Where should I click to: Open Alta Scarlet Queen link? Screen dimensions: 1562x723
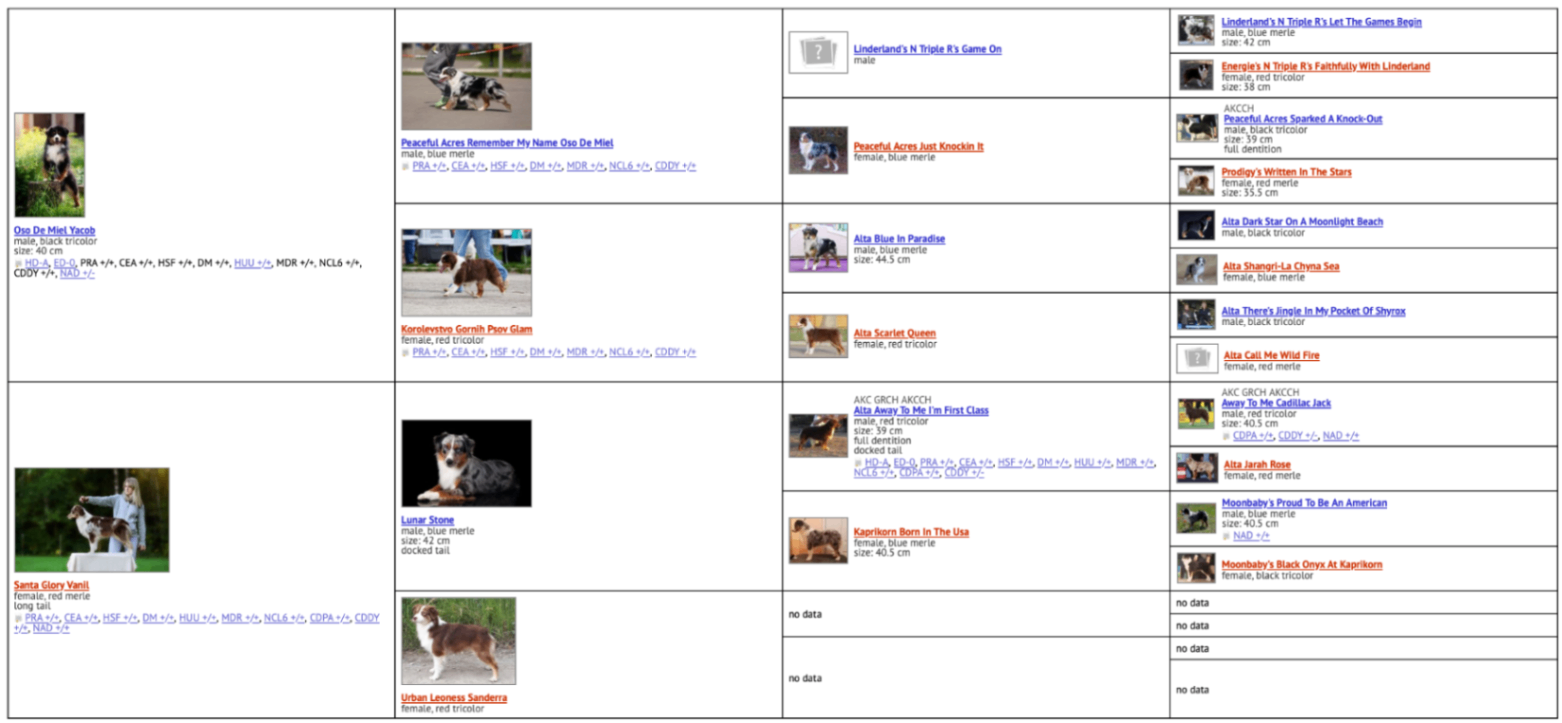tap(894, 333)
